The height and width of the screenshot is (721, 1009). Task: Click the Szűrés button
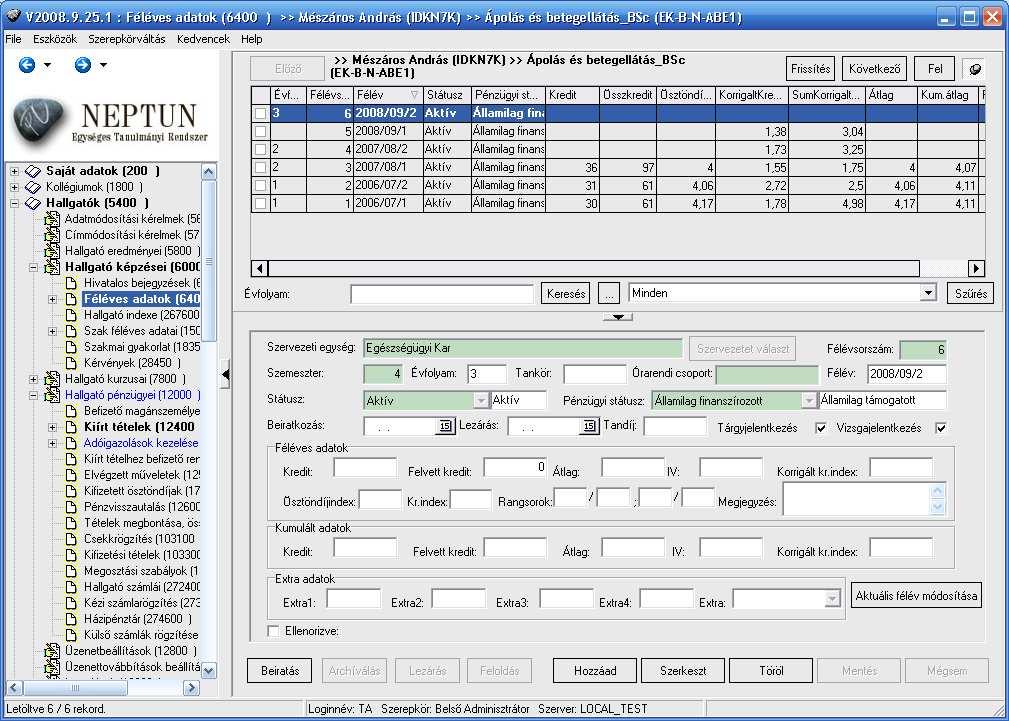pyautogui.click(x=971, y=294)
